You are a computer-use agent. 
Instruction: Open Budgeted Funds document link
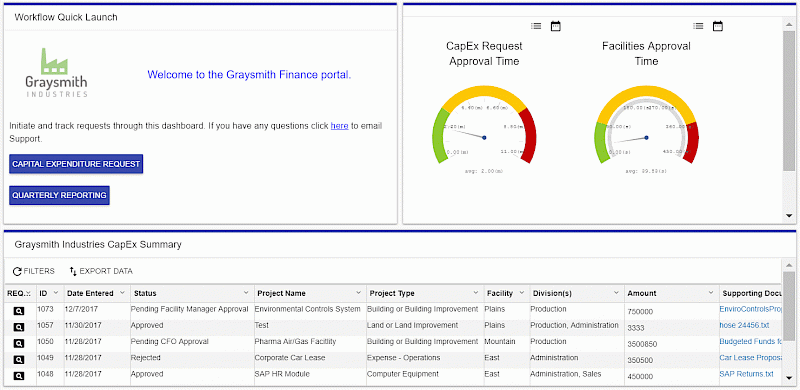coord(750,342)
